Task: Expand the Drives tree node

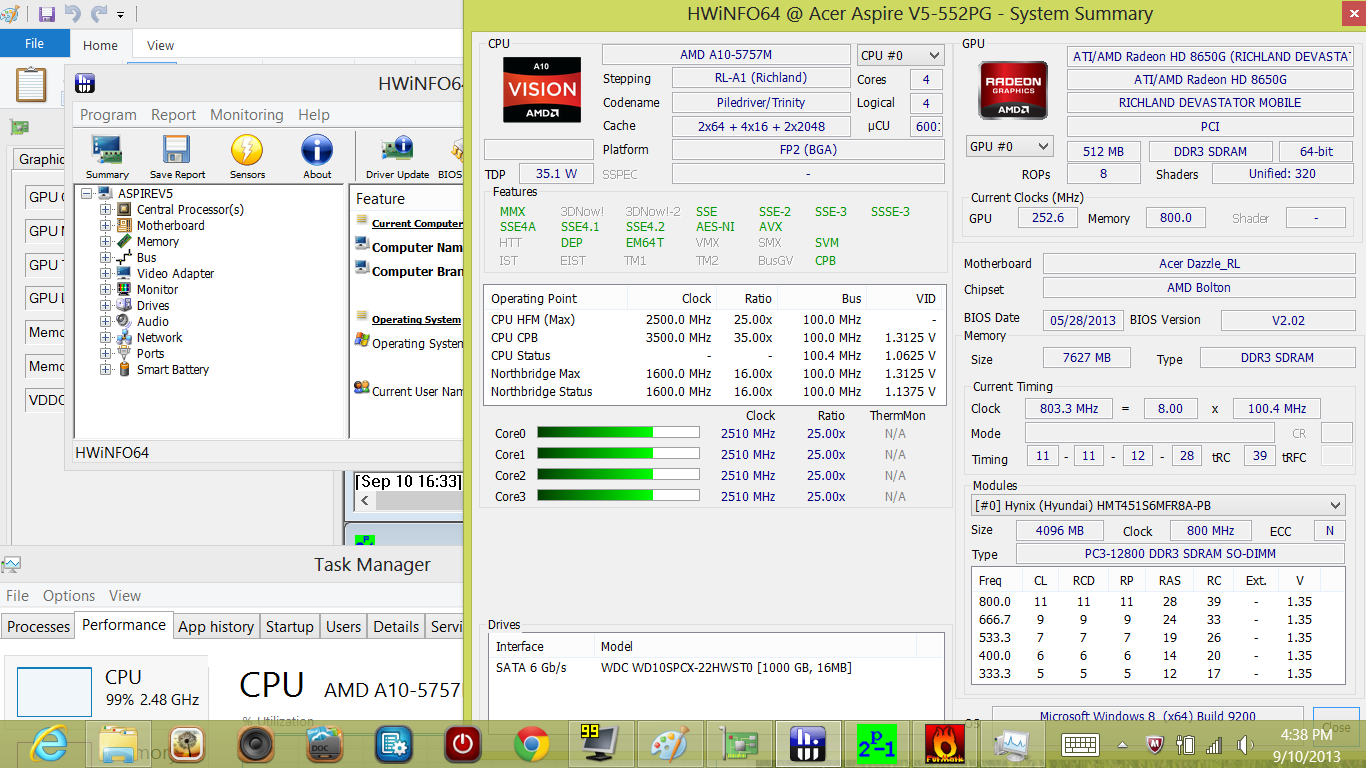Action: (x=105, y=305)
